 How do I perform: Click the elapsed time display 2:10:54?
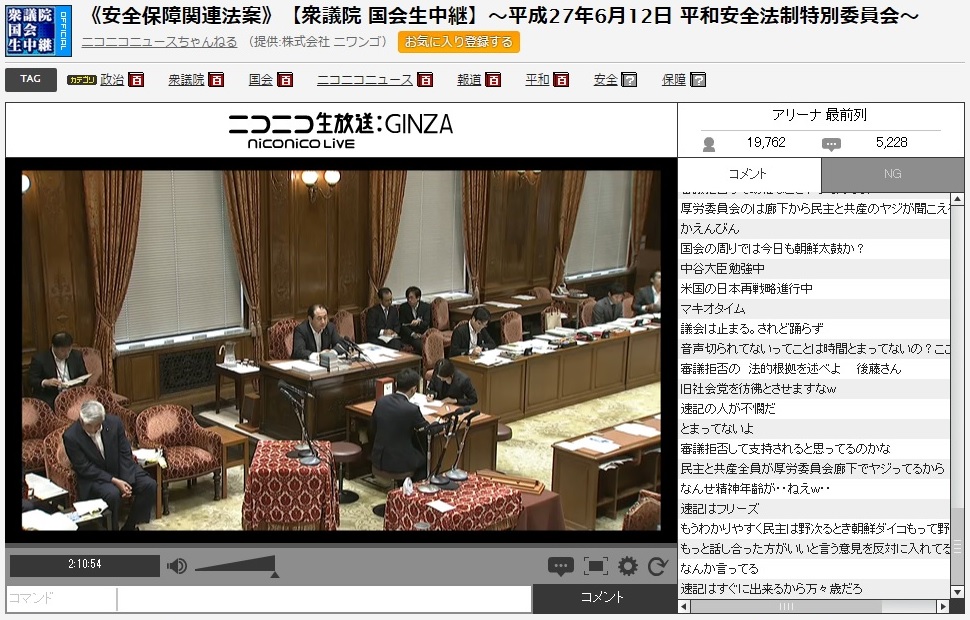[x=85, y=565]
